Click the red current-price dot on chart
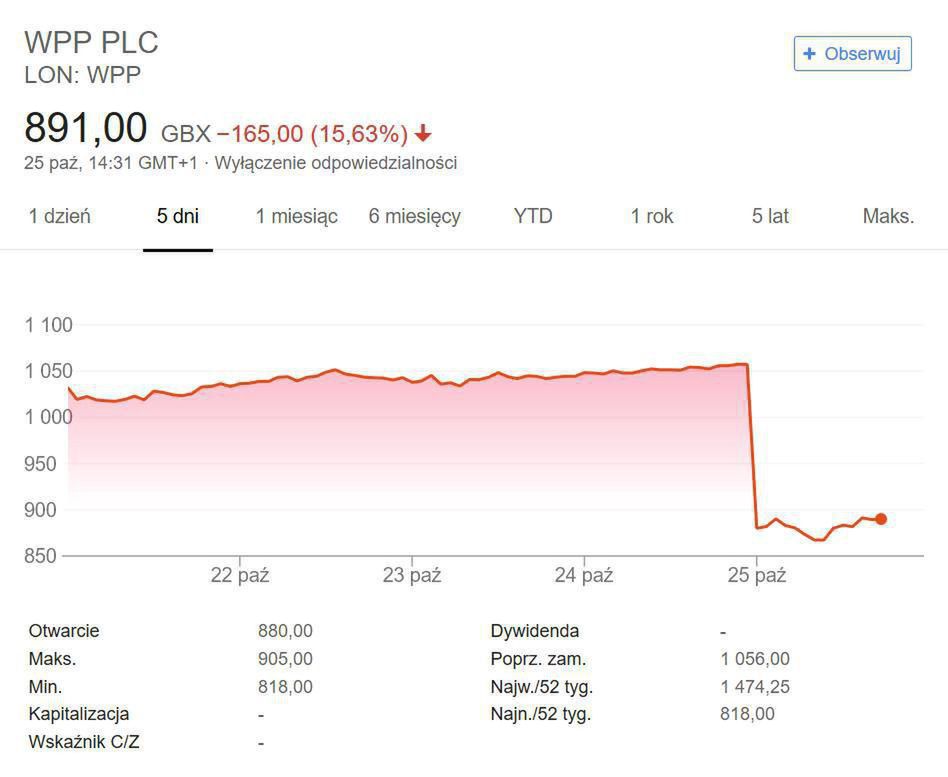 coord(881,519)
